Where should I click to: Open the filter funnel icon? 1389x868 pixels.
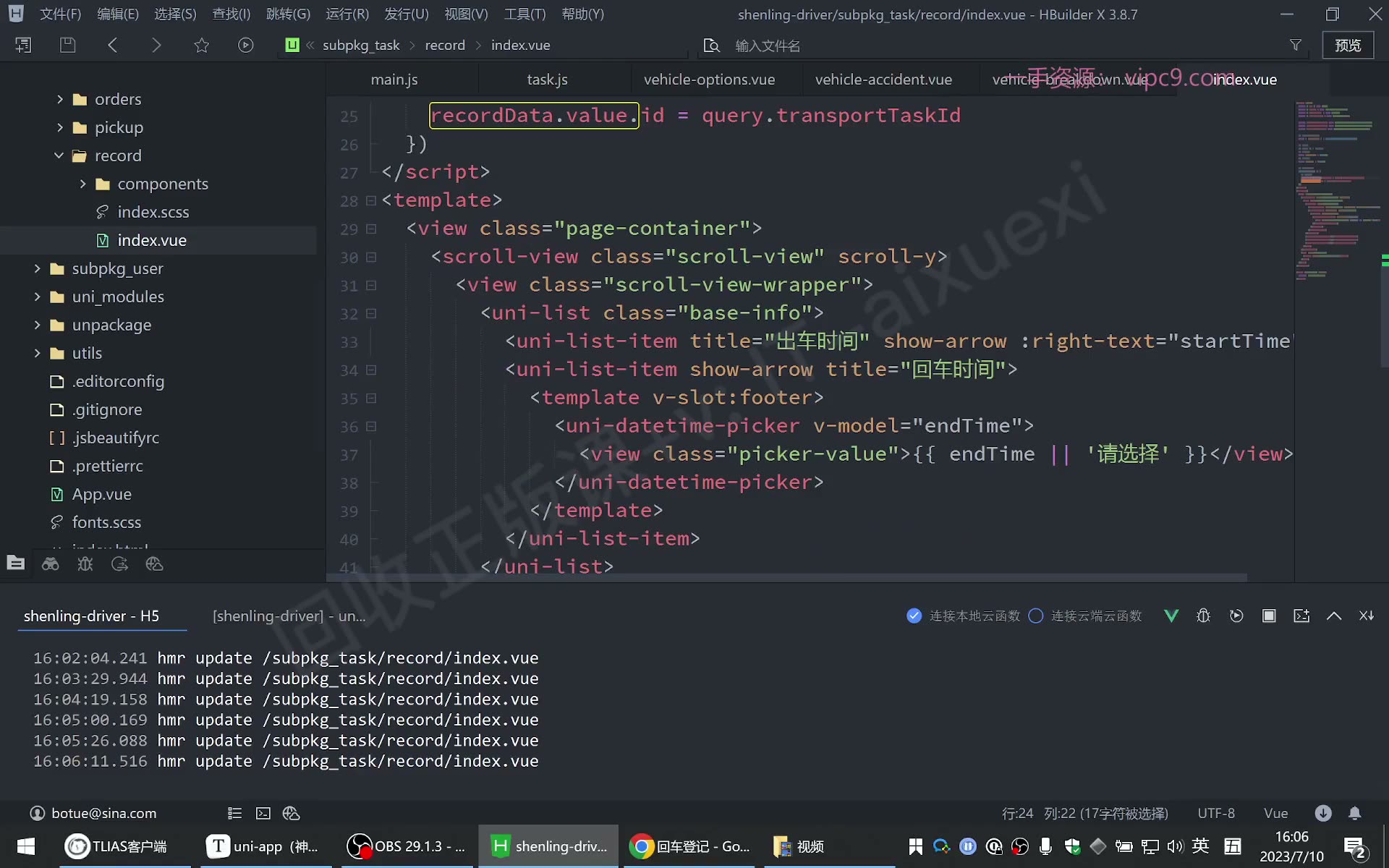1296,45
